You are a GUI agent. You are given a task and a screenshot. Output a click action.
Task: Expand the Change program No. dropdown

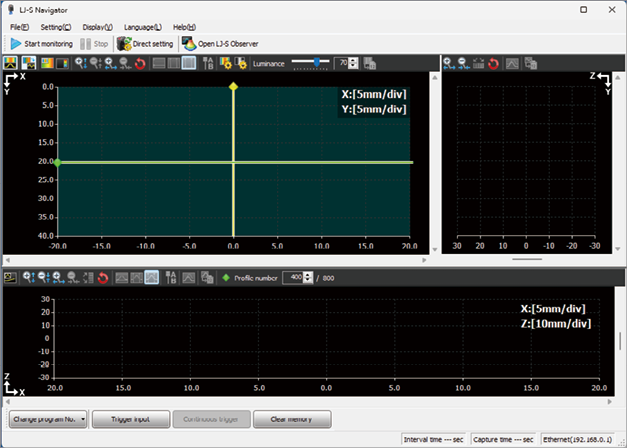[x=83, y=419]
